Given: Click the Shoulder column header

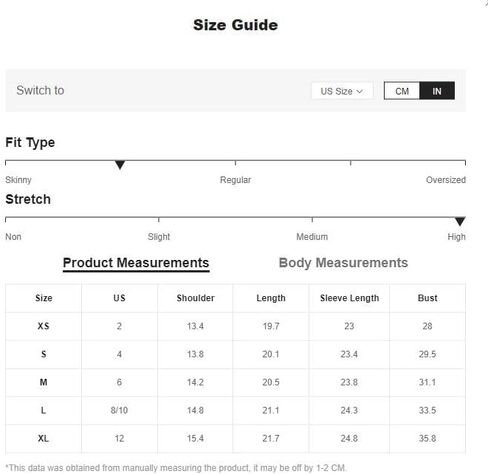Looking at the screenshot, I should (x=195, y=298).
